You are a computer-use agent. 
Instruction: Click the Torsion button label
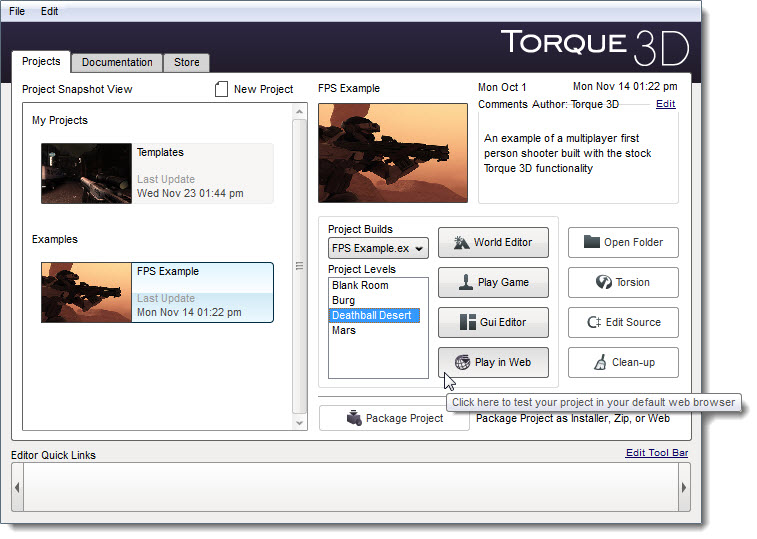[x=632, y=282]
